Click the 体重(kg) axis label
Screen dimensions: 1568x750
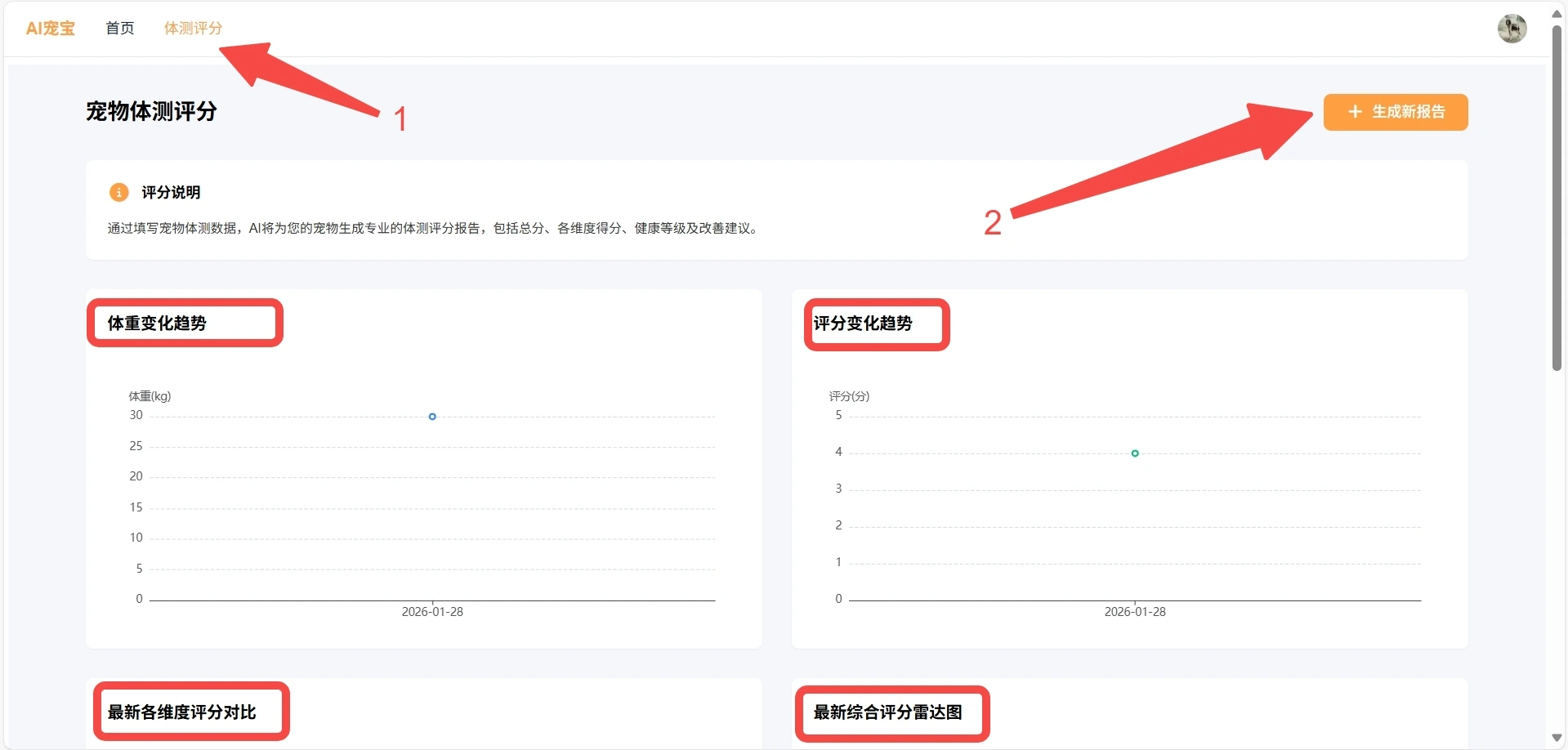(x=150, y=396)
